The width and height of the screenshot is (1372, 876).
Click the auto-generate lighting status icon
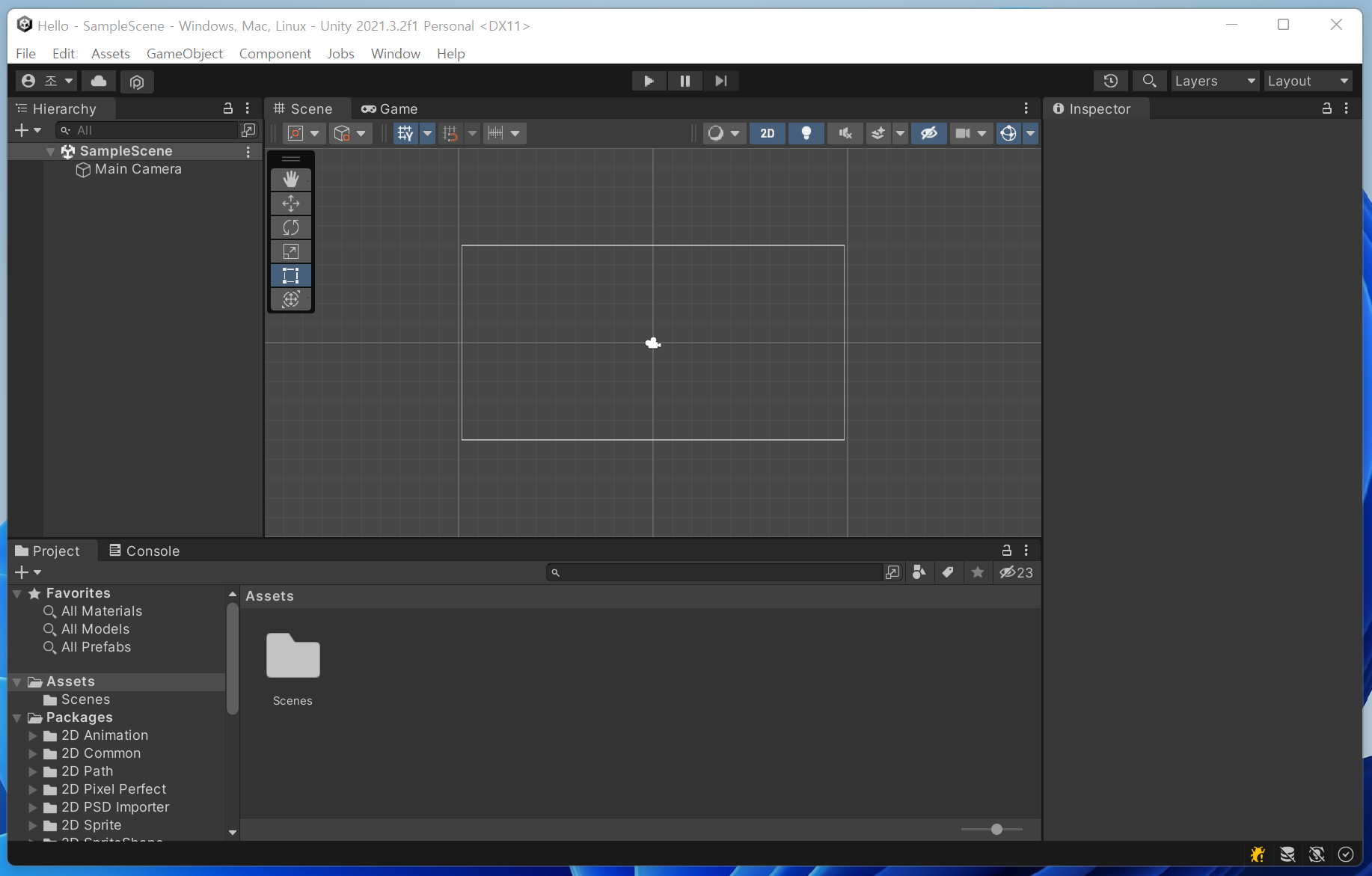1317,854
